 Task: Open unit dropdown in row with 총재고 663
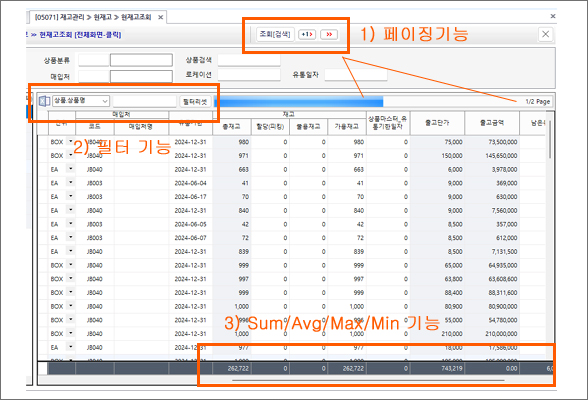point(70,169)
